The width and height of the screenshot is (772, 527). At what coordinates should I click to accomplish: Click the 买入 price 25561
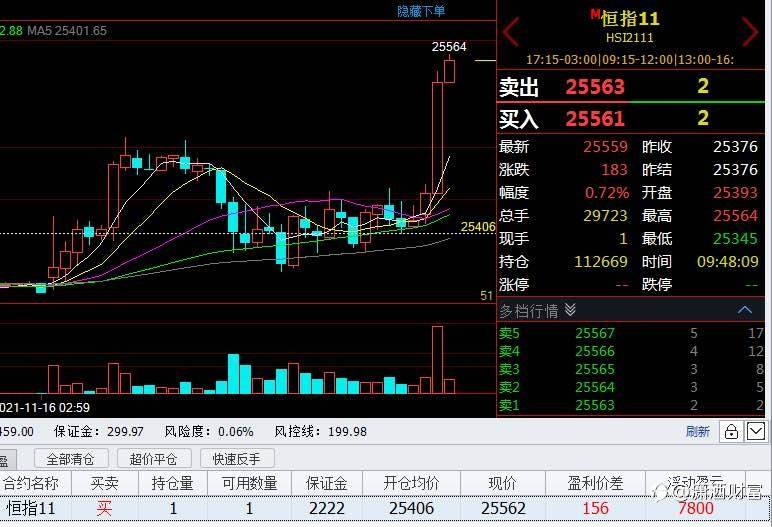(595, 118)
